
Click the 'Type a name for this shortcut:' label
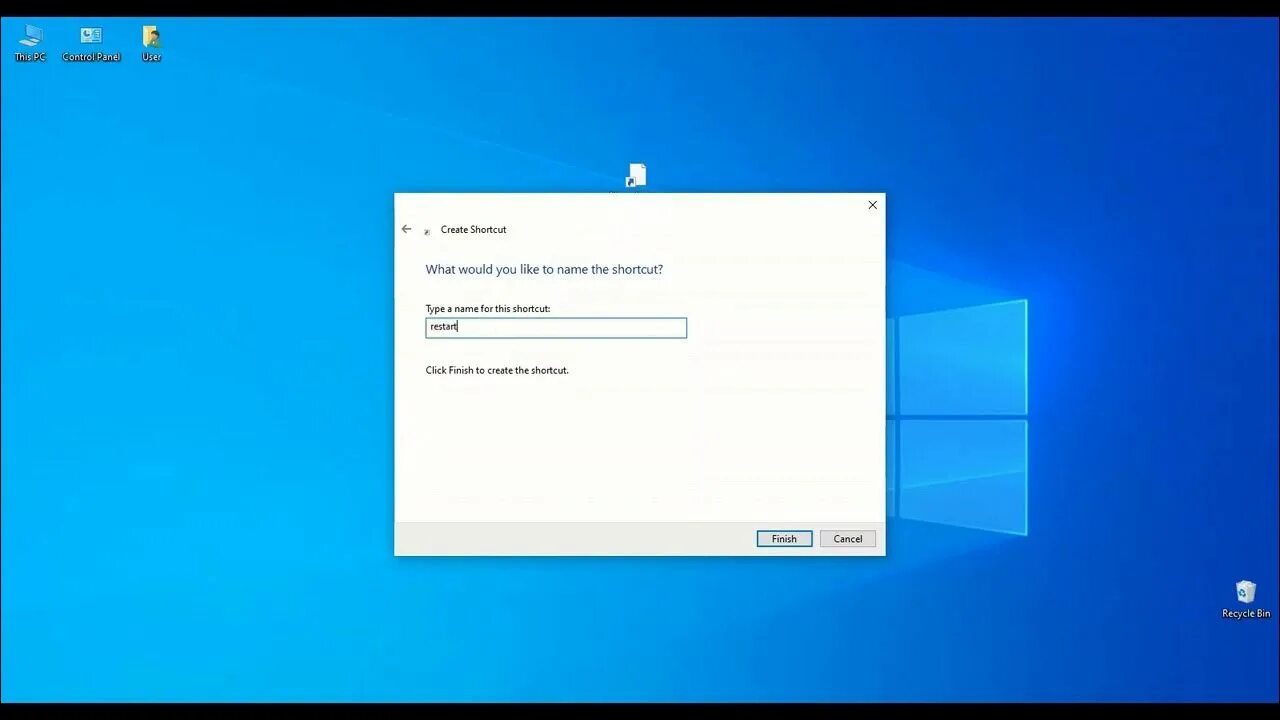(x=488, y=309)
